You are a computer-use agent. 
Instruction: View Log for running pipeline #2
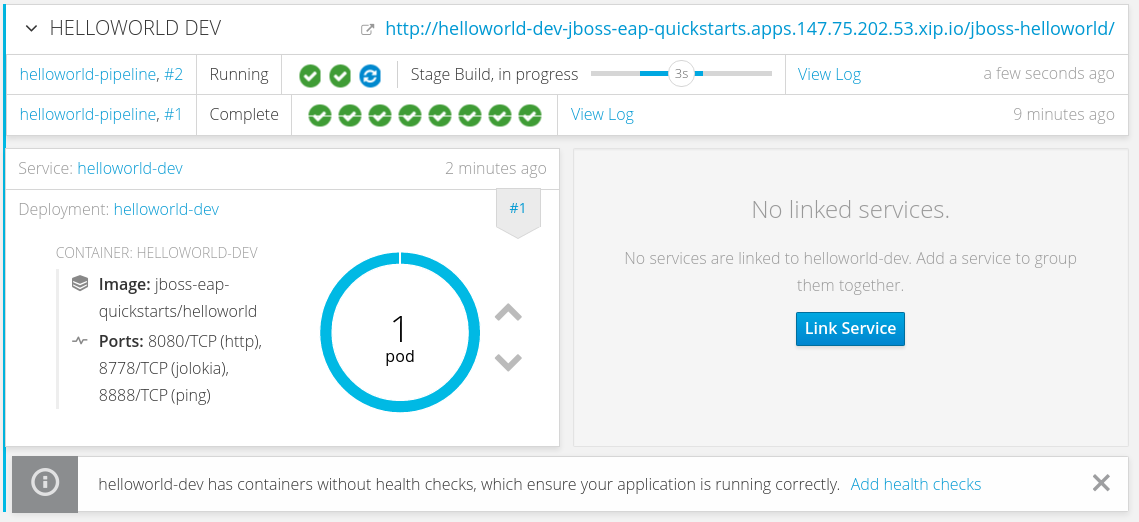pyautogui.click(x=830, y=74)
